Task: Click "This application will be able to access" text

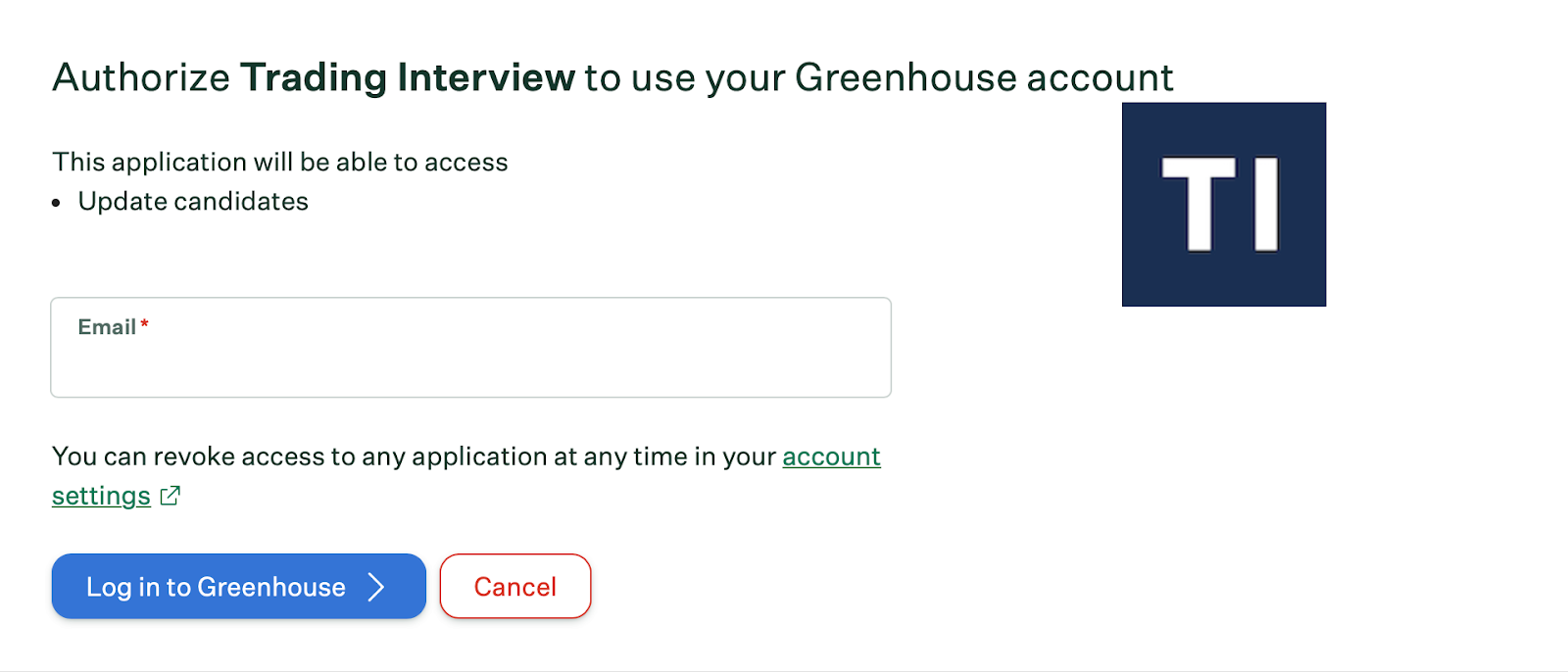Action: [x=280, y=162]
